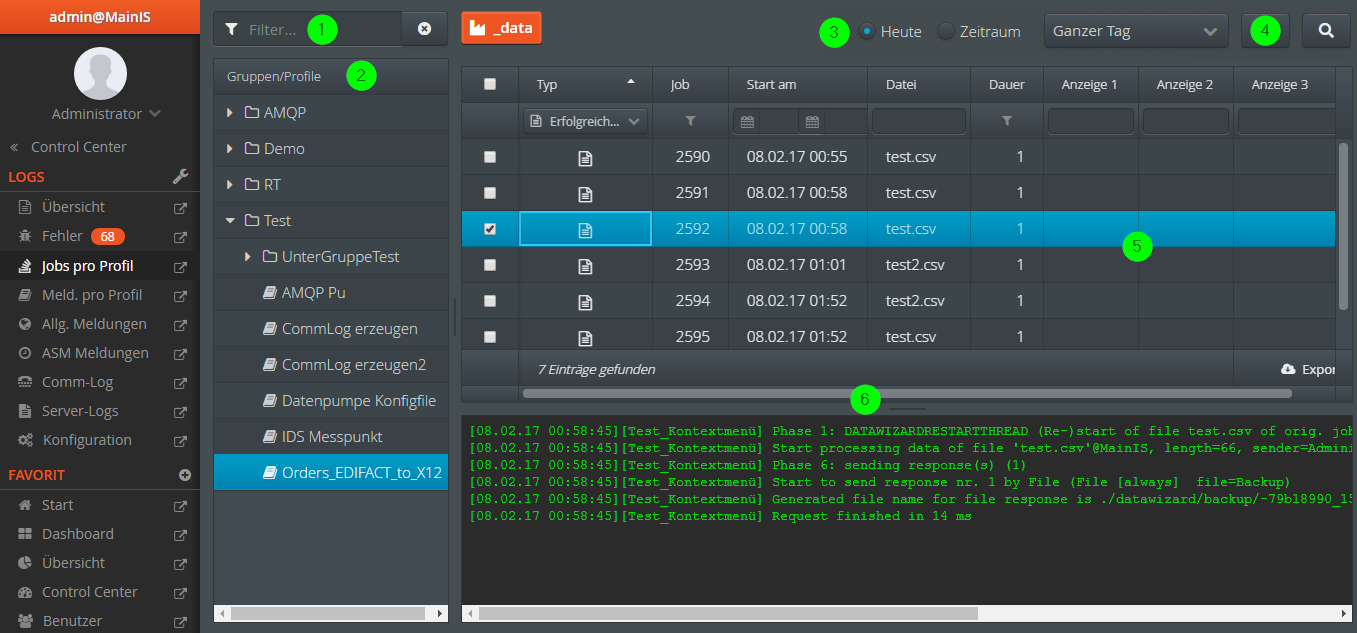
Task: Select the Heute radio button
Action: pos(866,31)
